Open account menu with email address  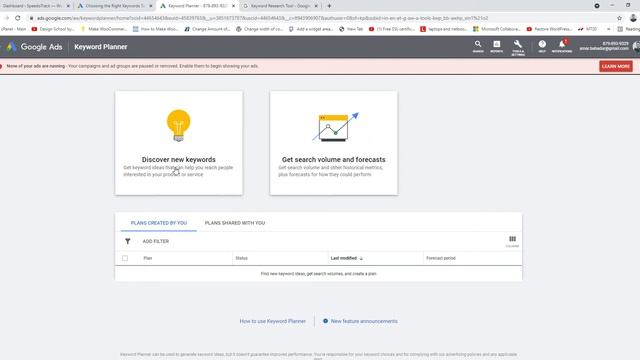604,46
